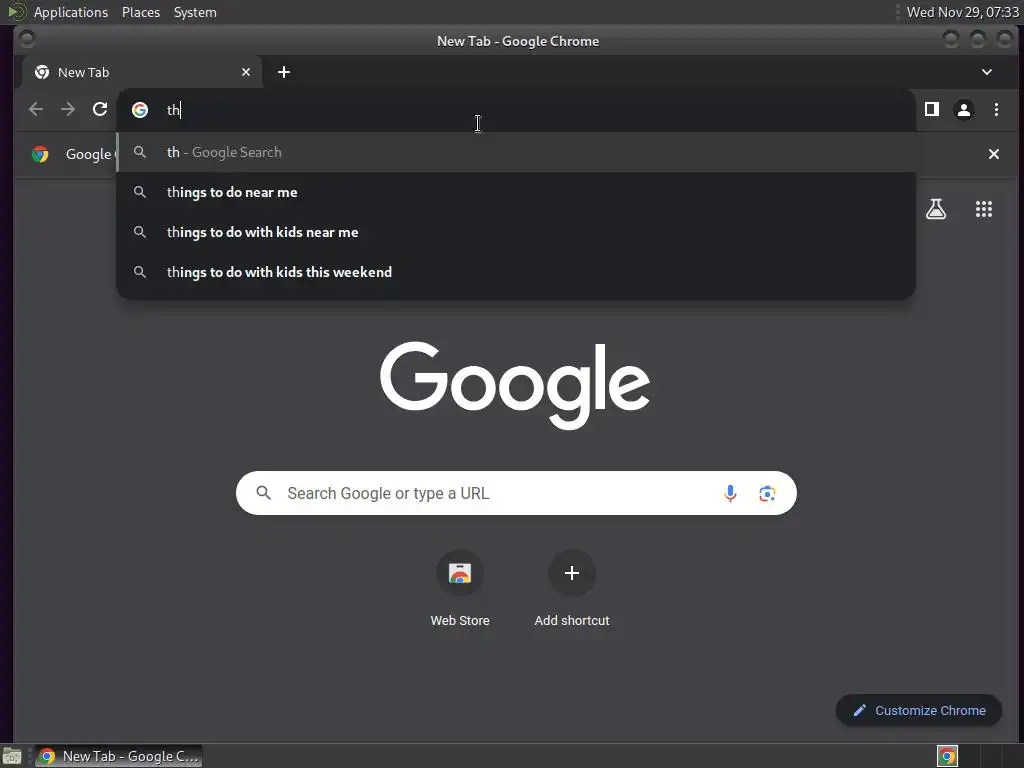Click the Google icon in the address bar

[x=140, y=110]
